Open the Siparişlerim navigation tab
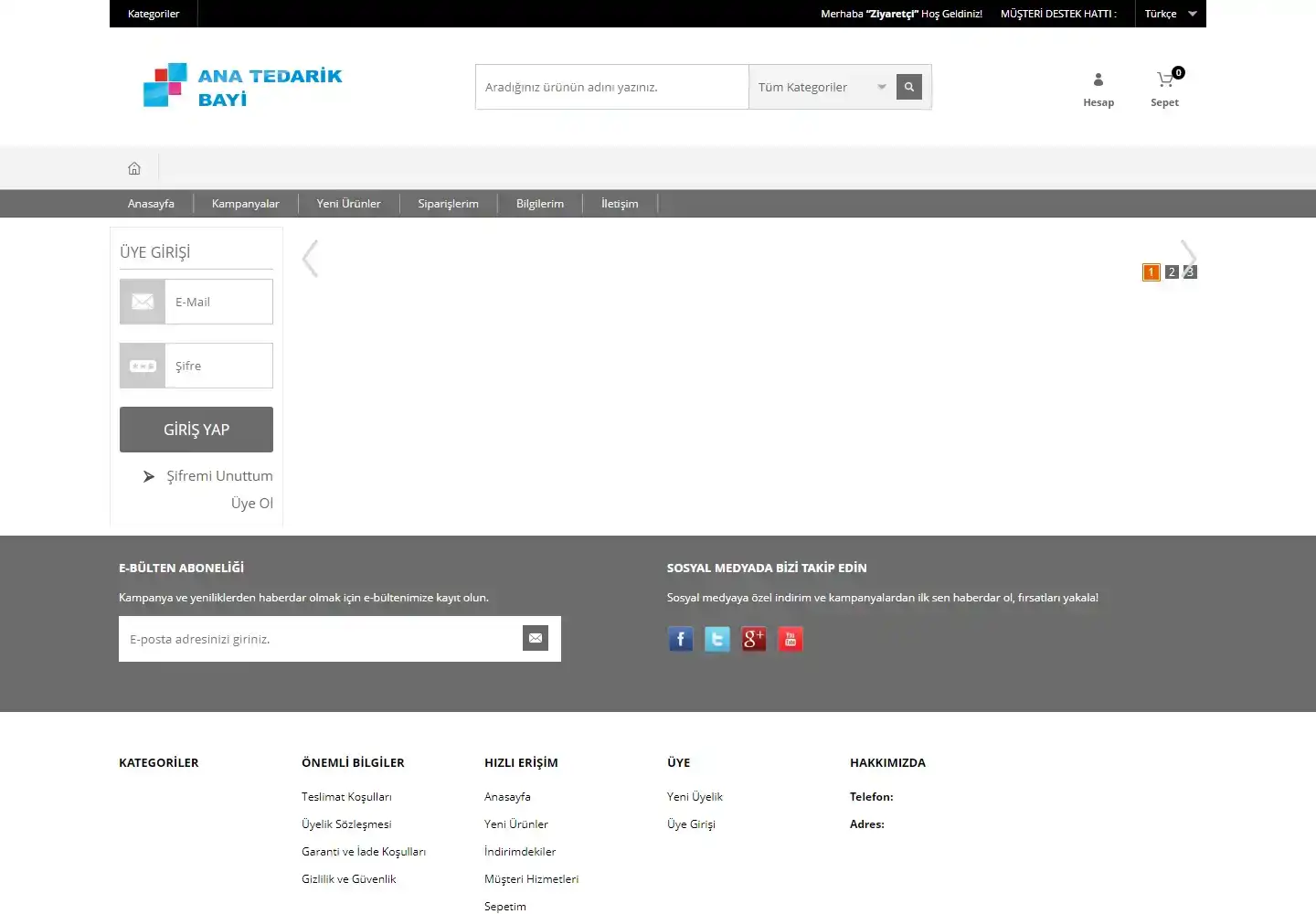 (449, 204)
